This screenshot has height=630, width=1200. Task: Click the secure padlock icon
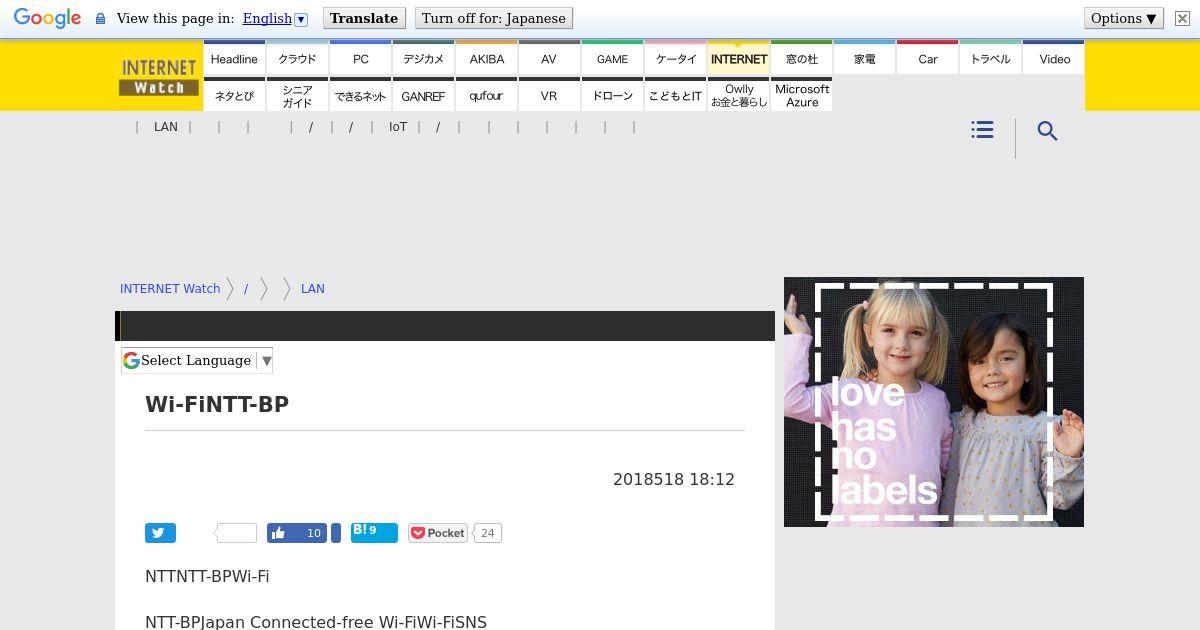pyautogui.click(x=100, y=19)
